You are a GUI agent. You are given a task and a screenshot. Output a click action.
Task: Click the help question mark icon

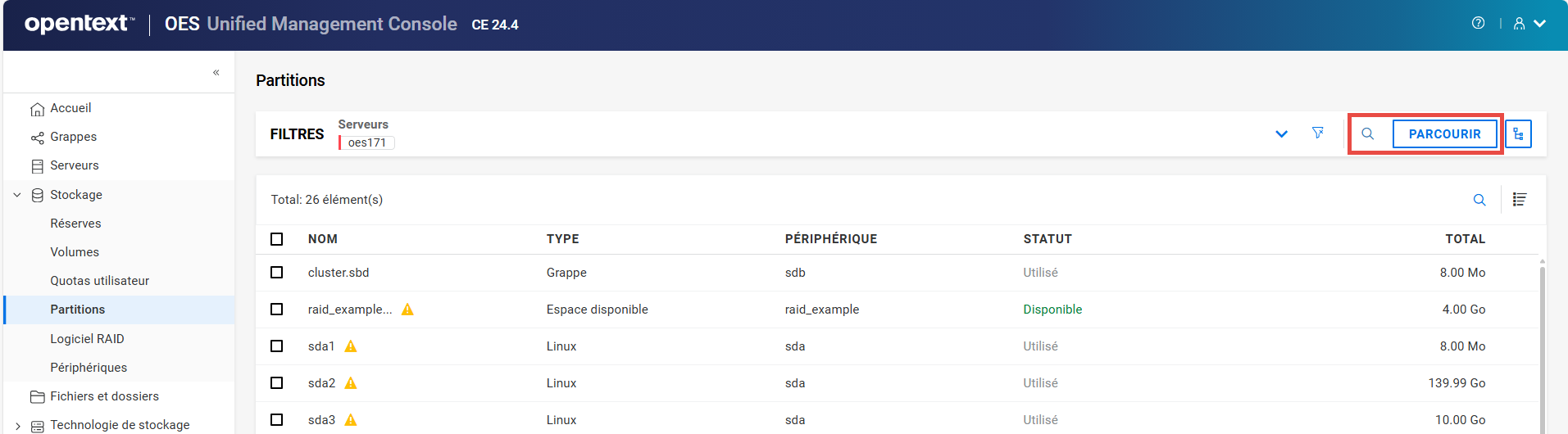pos(1478,23)
